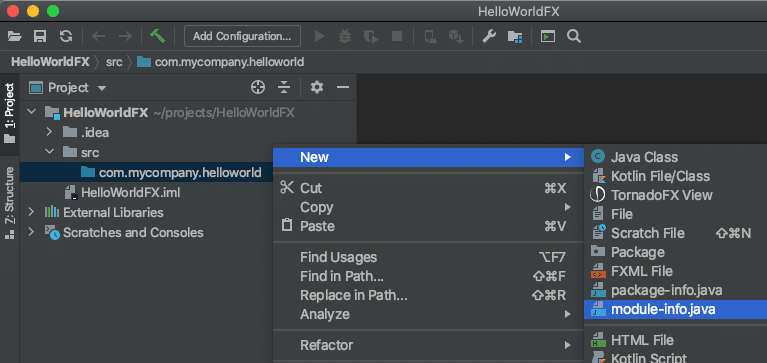
Task: Click src breadcrumb
Action: click(114, 62)
